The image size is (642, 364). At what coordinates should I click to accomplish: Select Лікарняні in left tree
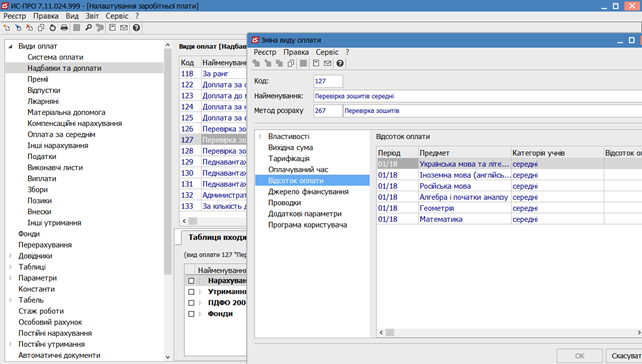coord(43,102)
